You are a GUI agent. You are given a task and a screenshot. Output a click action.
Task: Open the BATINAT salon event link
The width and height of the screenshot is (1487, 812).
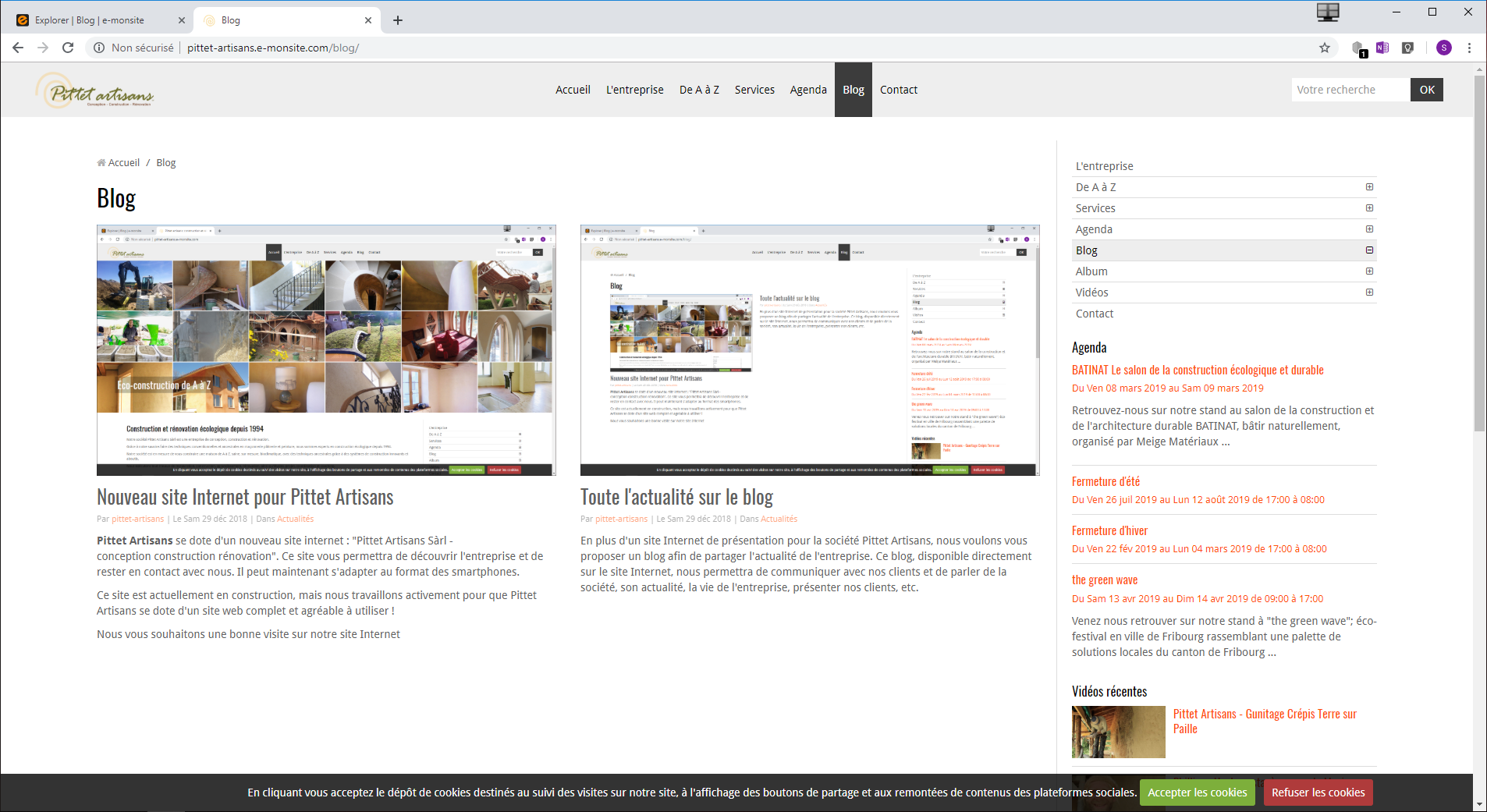1198,371
